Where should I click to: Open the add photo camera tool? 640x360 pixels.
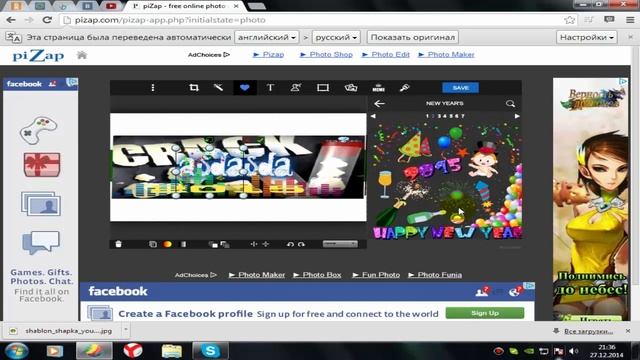[351, 88]
